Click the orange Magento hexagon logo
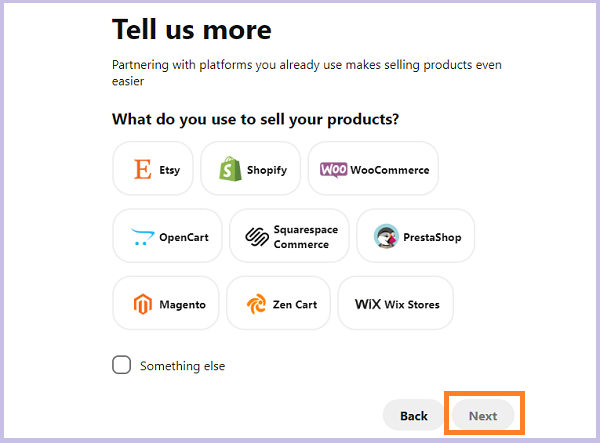The width and height of the screenshot is (600, 443). click(x=142, y=304)
